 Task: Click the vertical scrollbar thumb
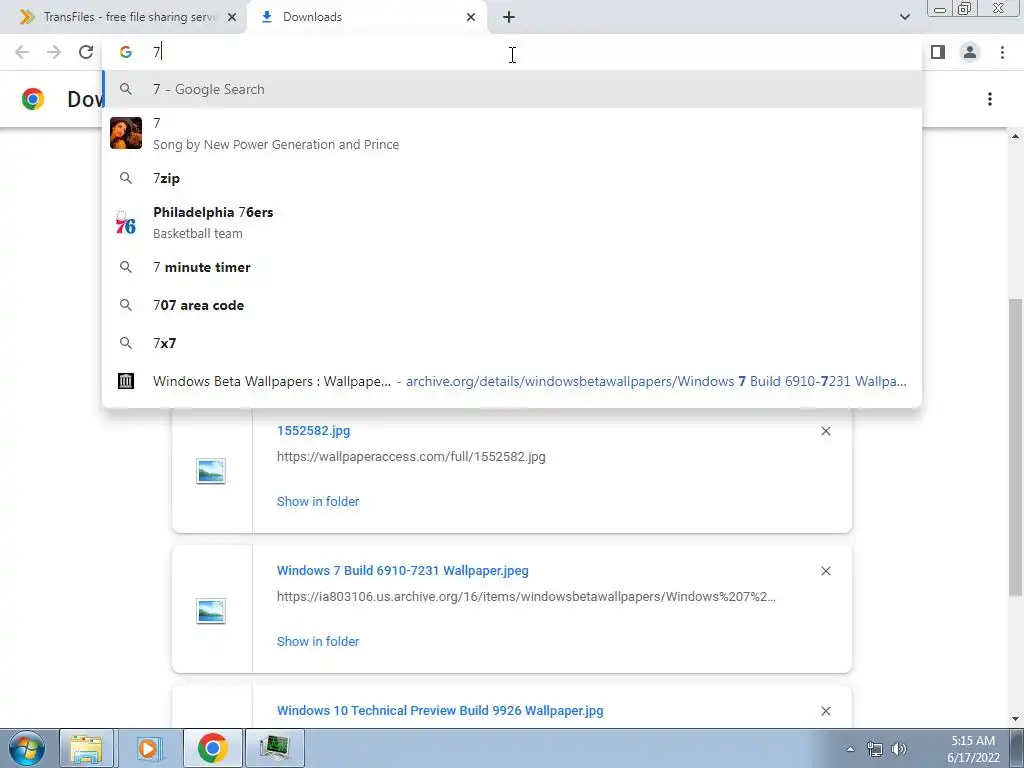coord(1015,447)
